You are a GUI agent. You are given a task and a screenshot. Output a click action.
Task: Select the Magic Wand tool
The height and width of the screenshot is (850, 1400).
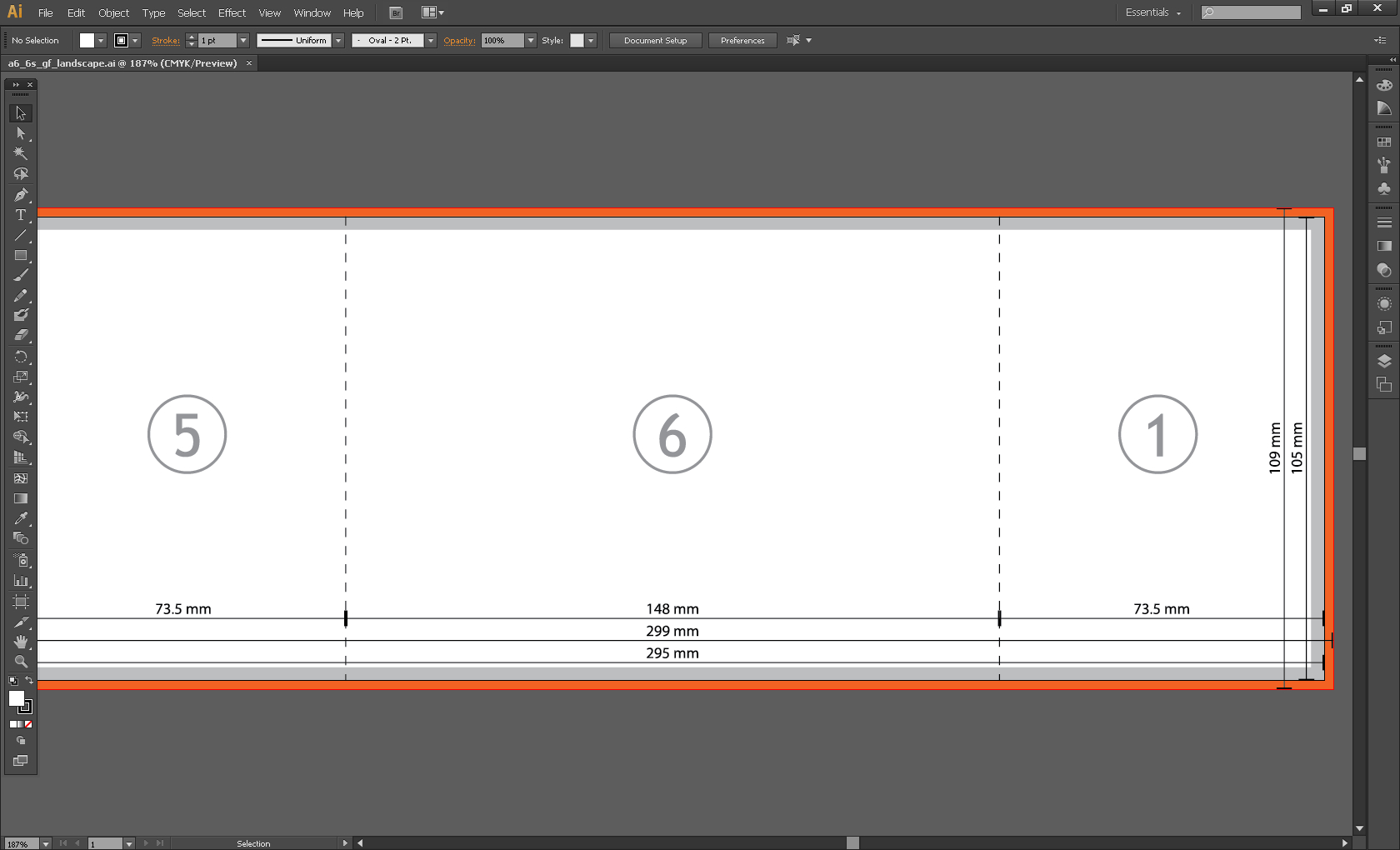[x=21, y=153]
